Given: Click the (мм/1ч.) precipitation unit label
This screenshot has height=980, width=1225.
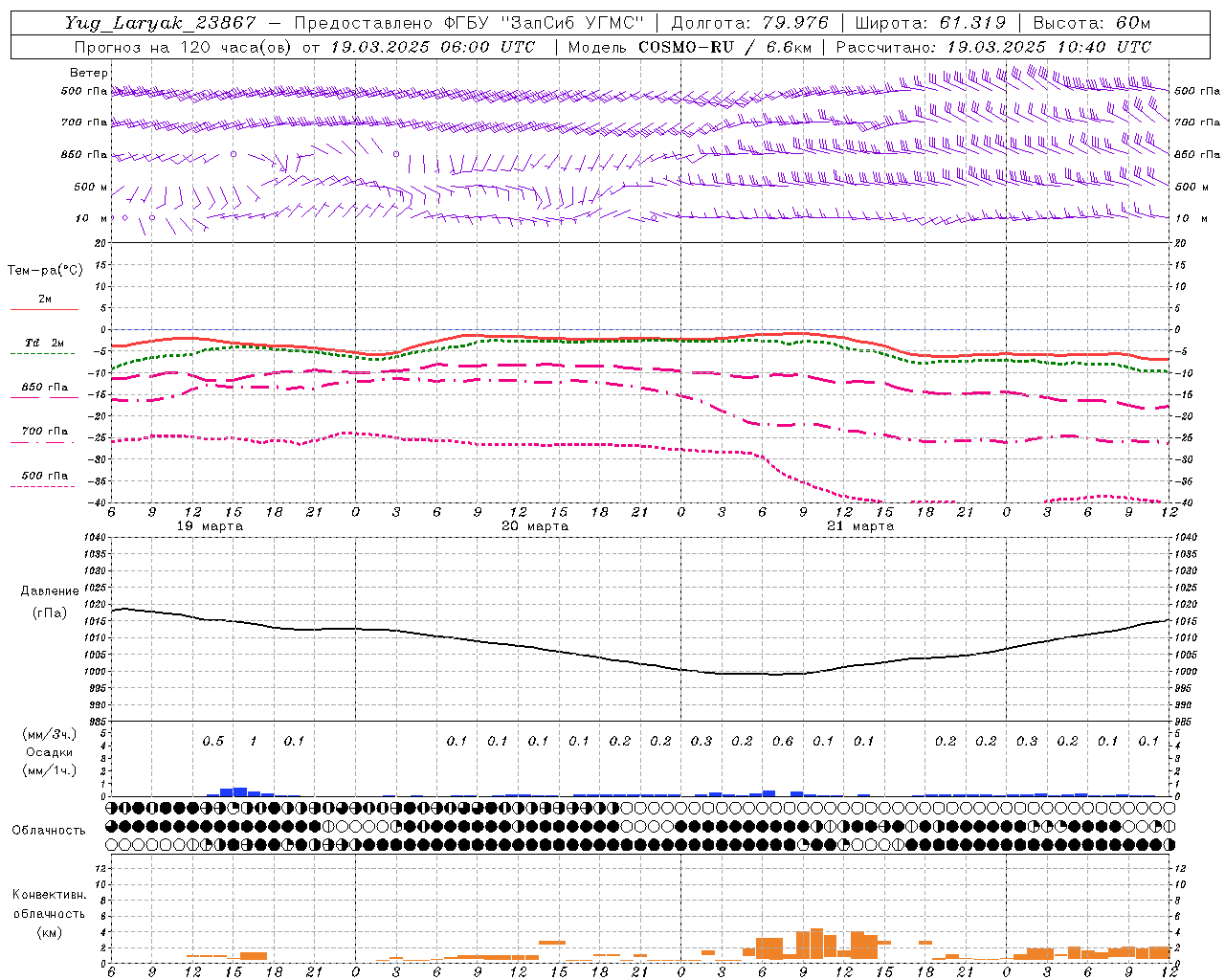Looking at the screenshot, I should click(x=50, y=770).
